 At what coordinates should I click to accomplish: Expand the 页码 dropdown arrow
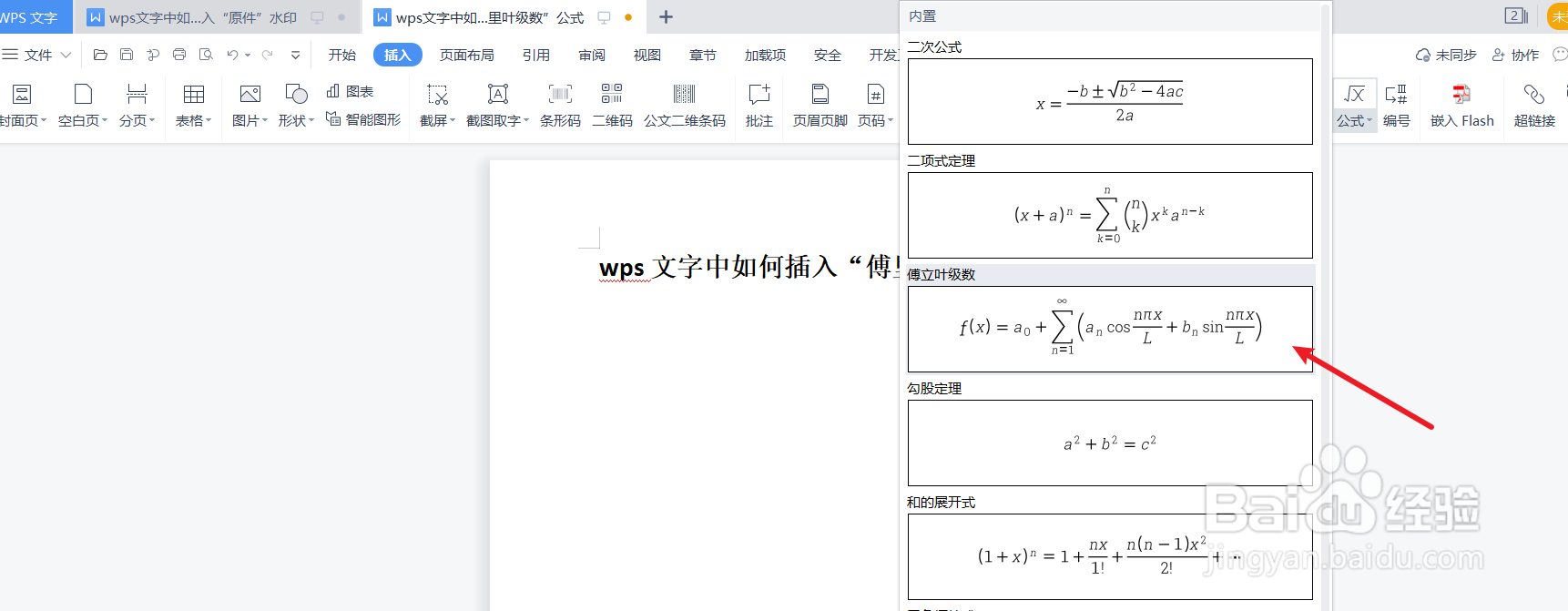(x=890, y=120)
